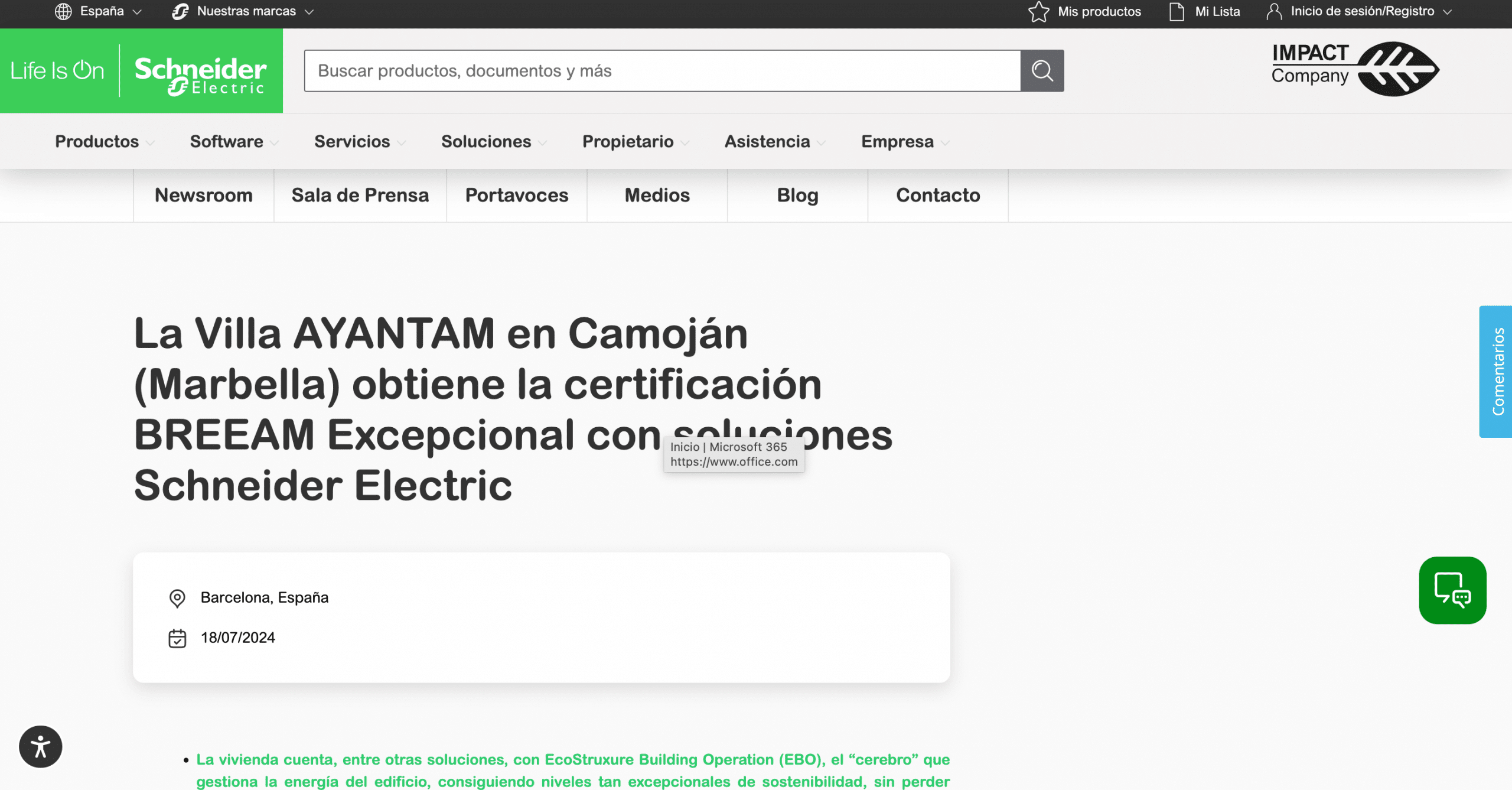Click the globe icon beside España
The width and height of the screenshot is (1512, 790).
63,11
